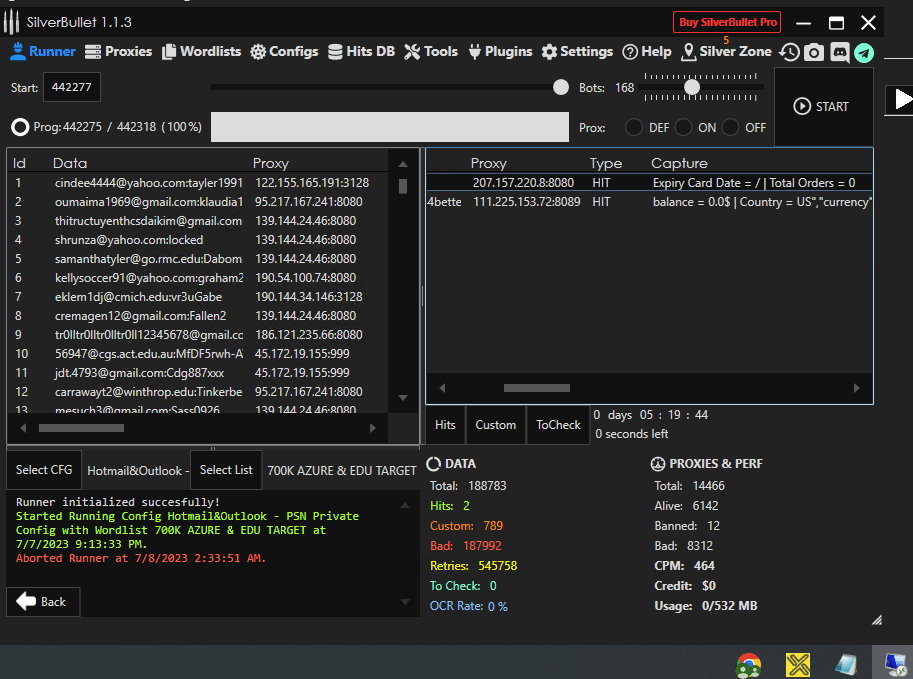Click the Discord icon in toolbar

click(839, 53)
